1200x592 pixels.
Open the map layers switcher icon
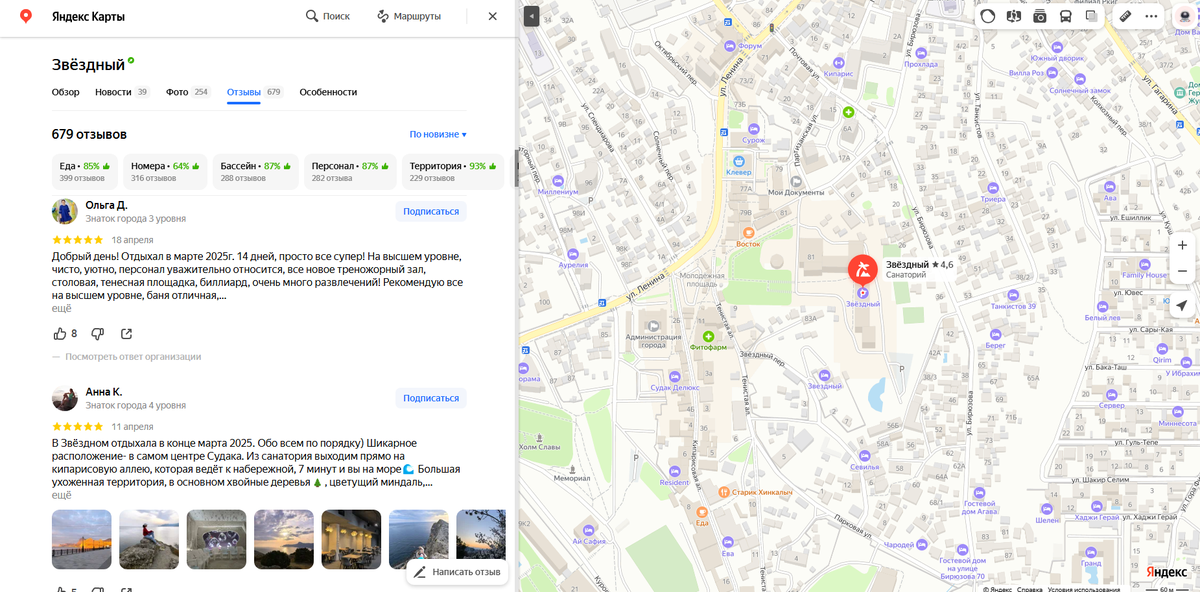(x=1092, y=16)
